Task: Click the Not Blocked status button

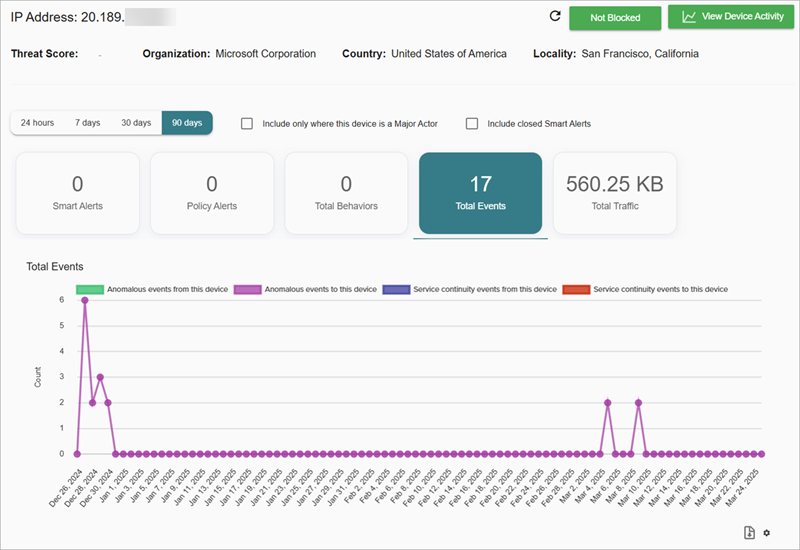Action: coord(615,18)
